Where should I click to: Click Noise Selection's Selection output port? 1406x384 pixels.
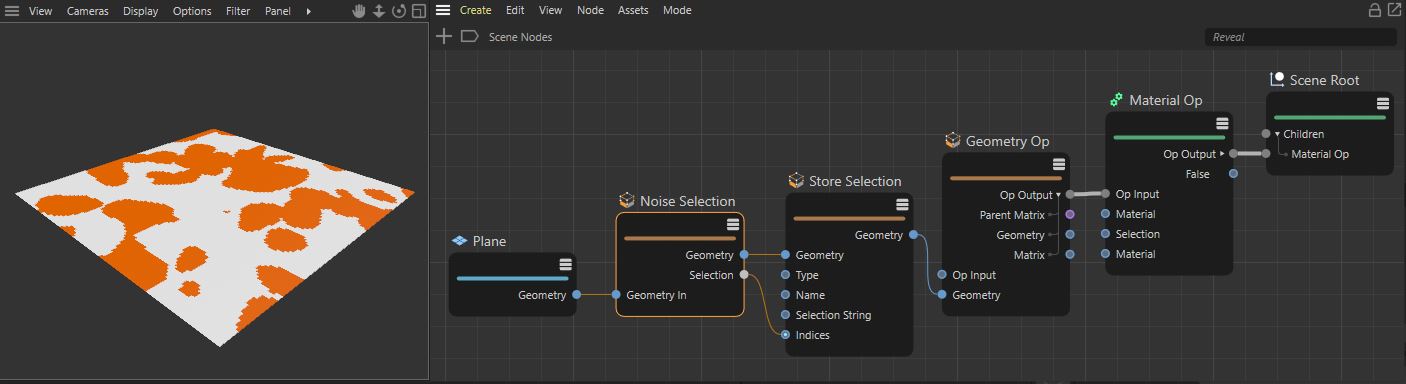pos(743,275)
